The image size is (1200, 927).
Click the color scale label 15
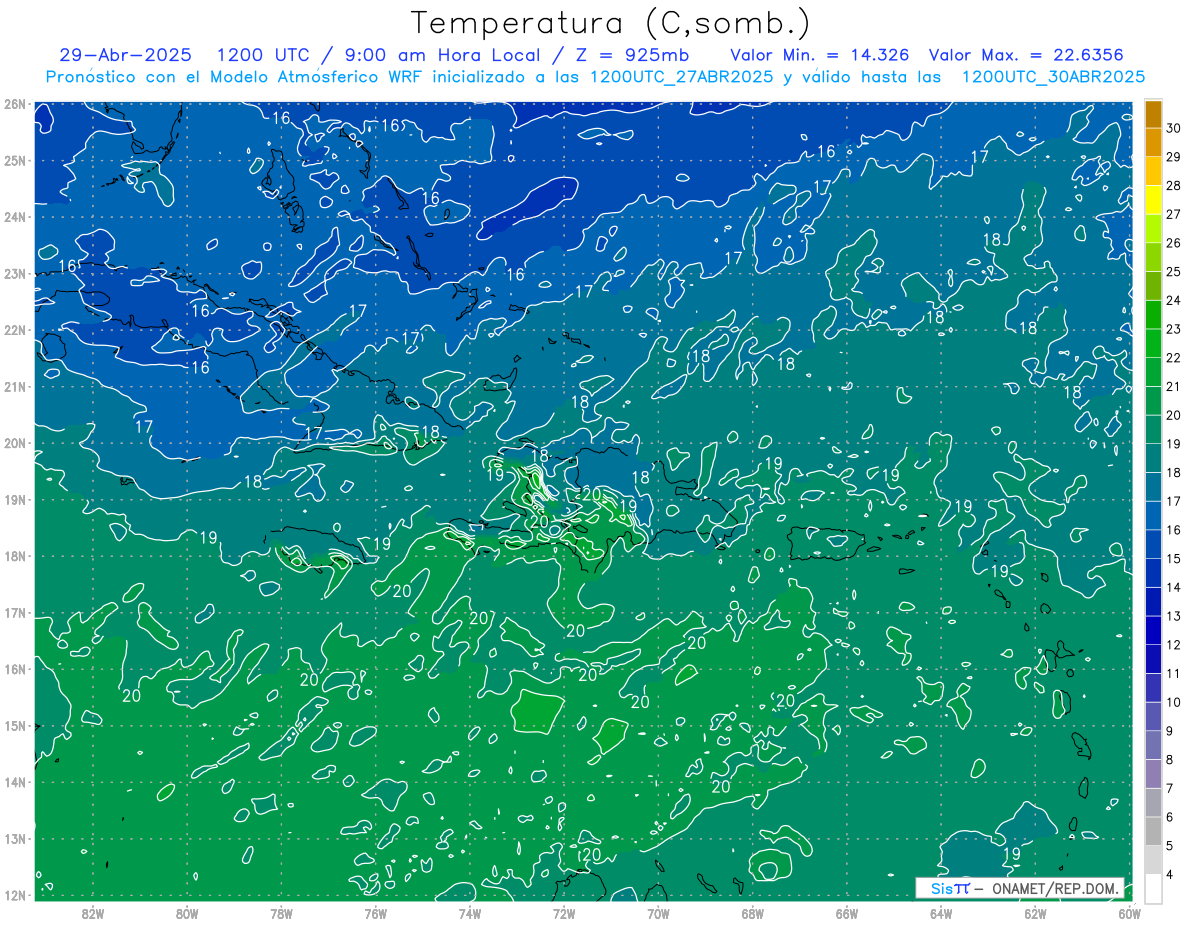tap(1174, 558)
